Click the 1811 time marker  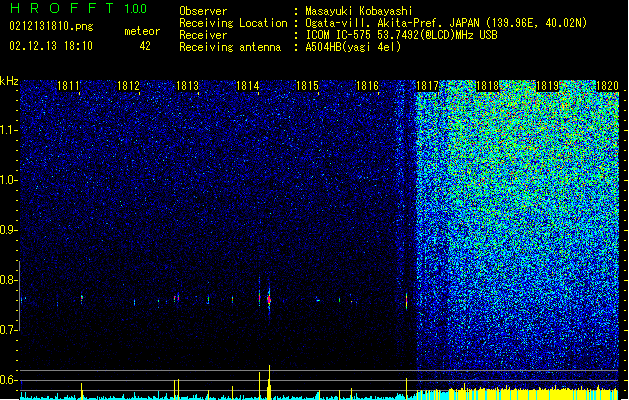pos(68,86)
